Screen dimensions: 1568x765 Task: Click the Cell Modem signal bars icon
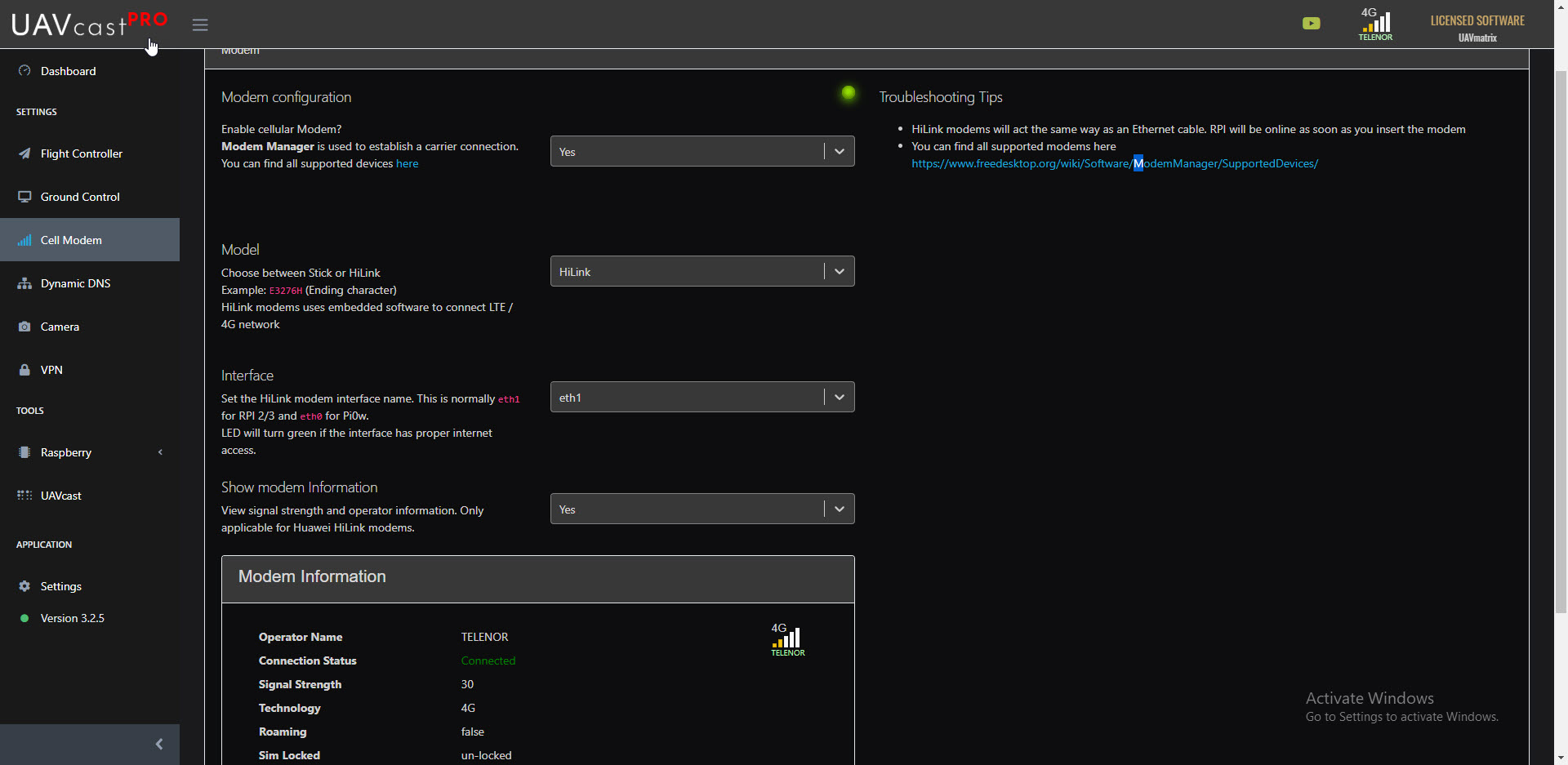24,240
